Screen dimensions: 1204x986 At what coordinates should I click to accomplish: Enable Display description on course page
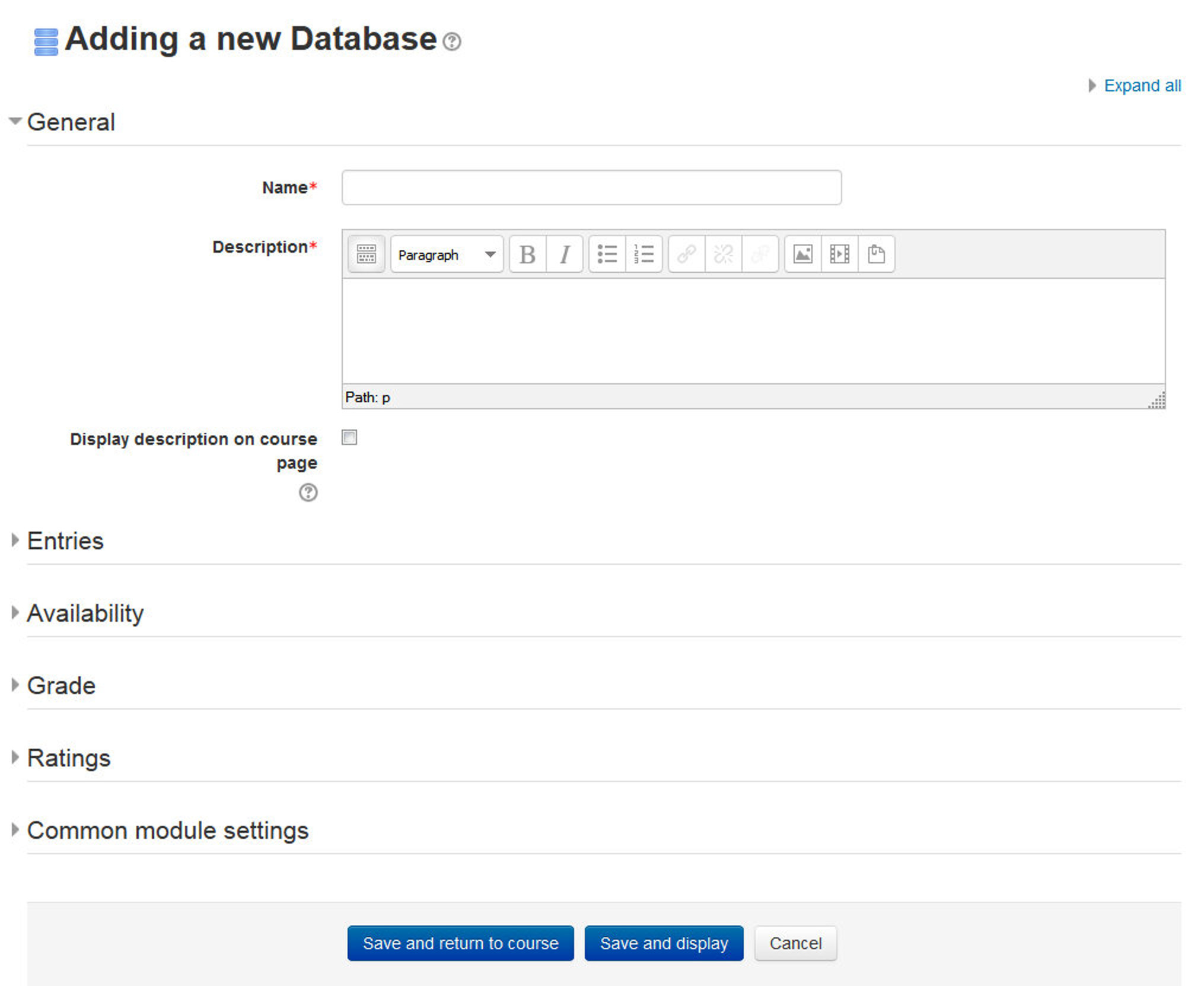click(x=349, y=438)
